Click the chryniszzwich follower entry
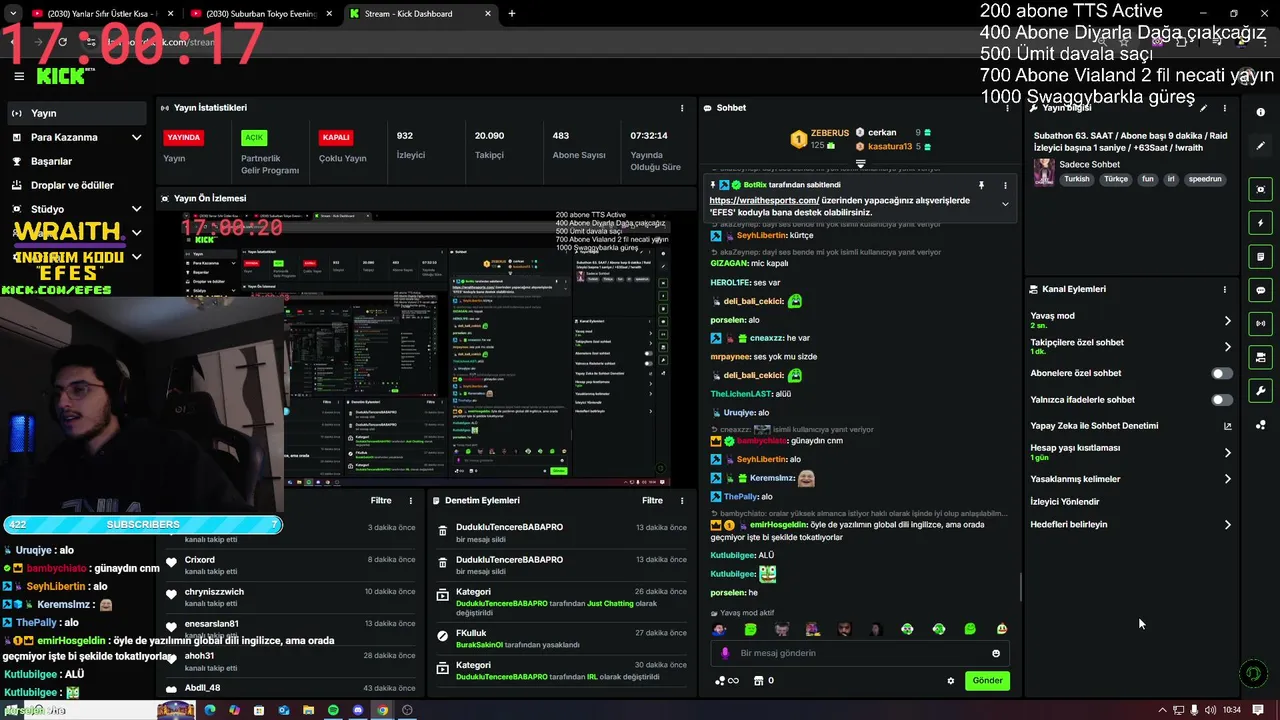The image size is (1280, 720). (x=290, y=597)
